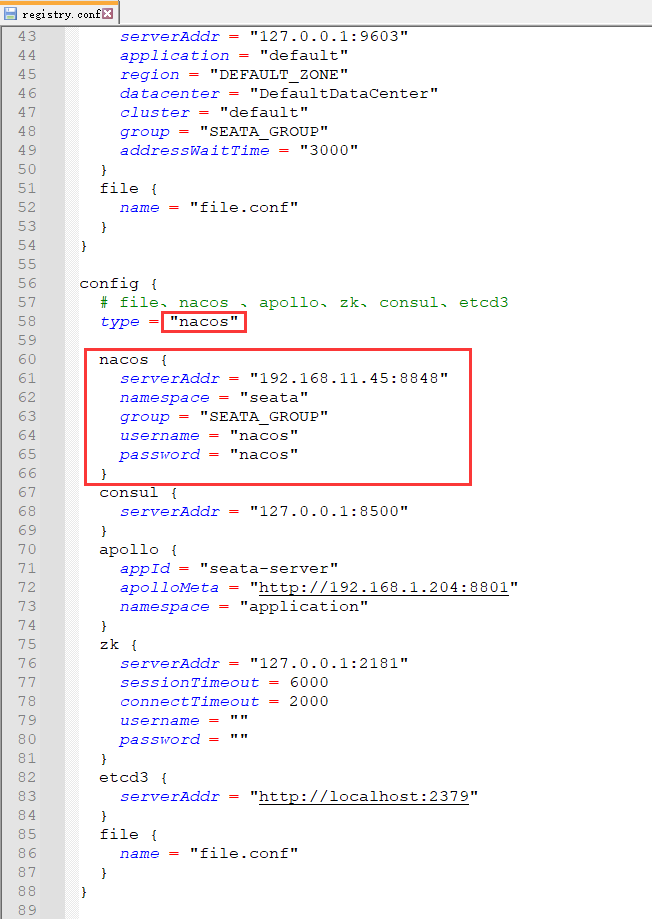Click the sessionTimeout value 6000
Viewport: 652px width, 919px height.
308,682
